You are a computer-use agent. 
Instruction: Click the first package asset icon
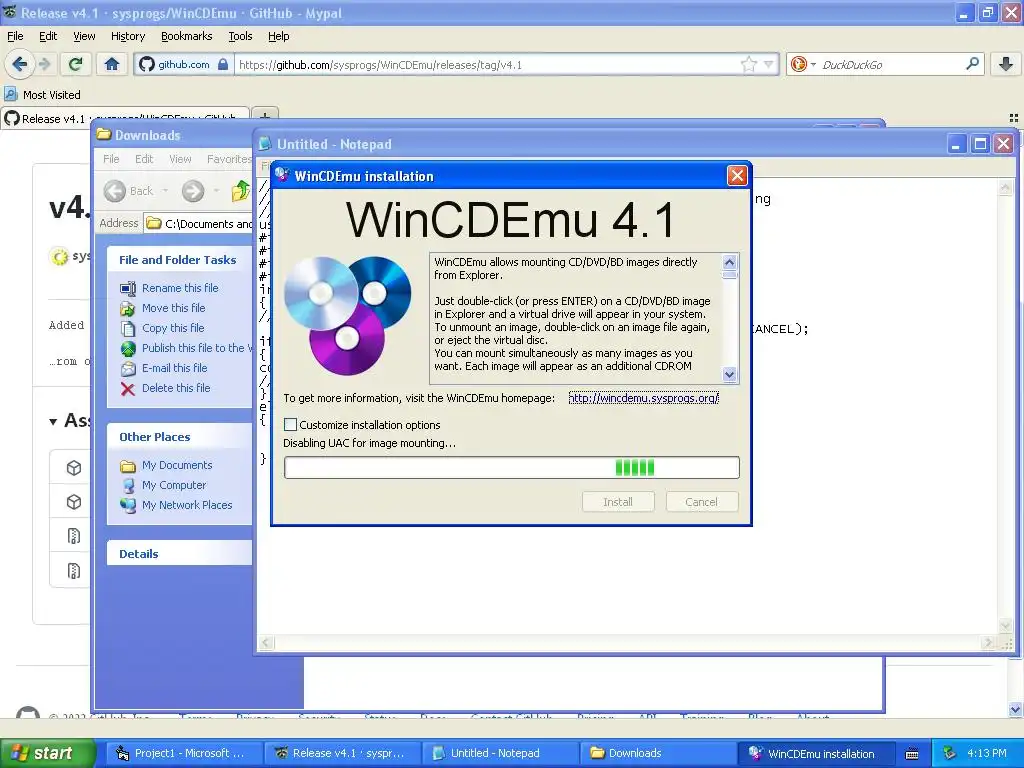74,468
